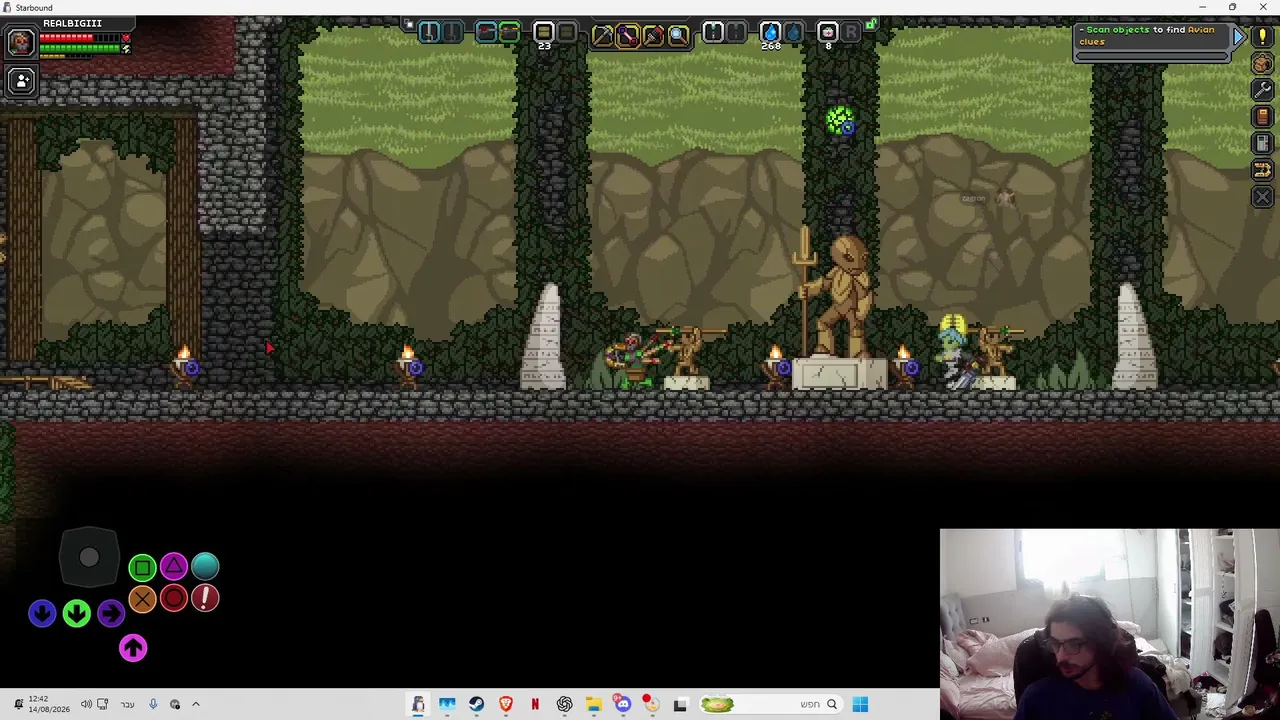
Task: Select the magnifying glass inspect tool
Action: 678,34
